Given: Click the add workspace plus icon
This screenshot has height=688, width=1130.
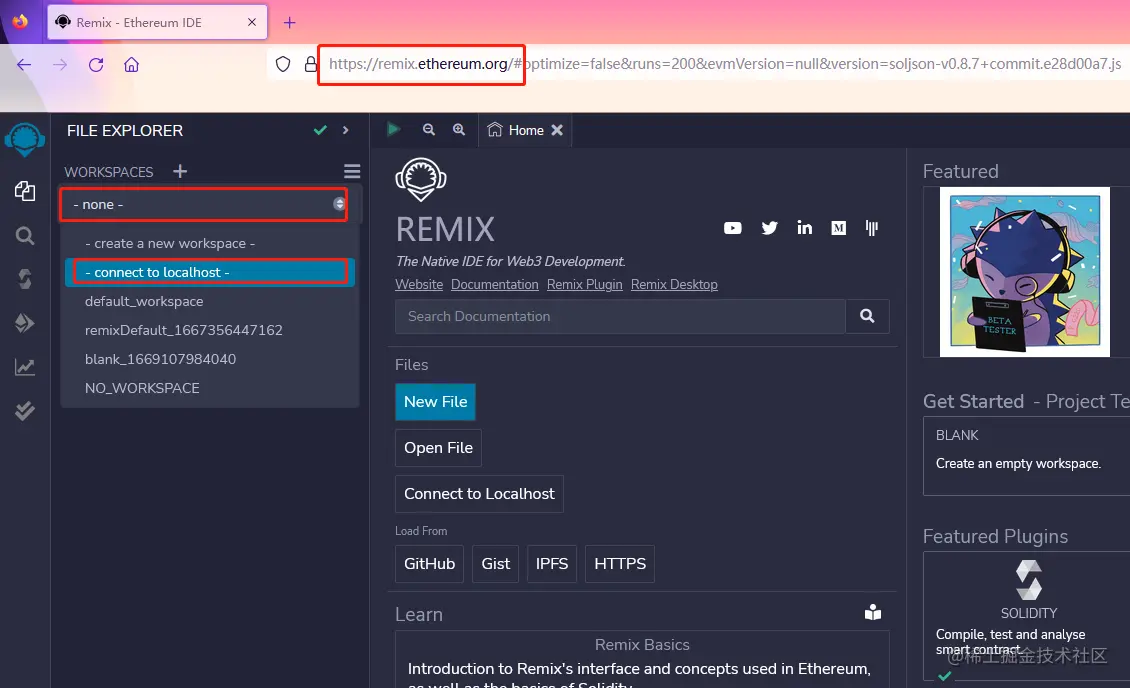Looking at the screenshot, I should tap(180, 171).
